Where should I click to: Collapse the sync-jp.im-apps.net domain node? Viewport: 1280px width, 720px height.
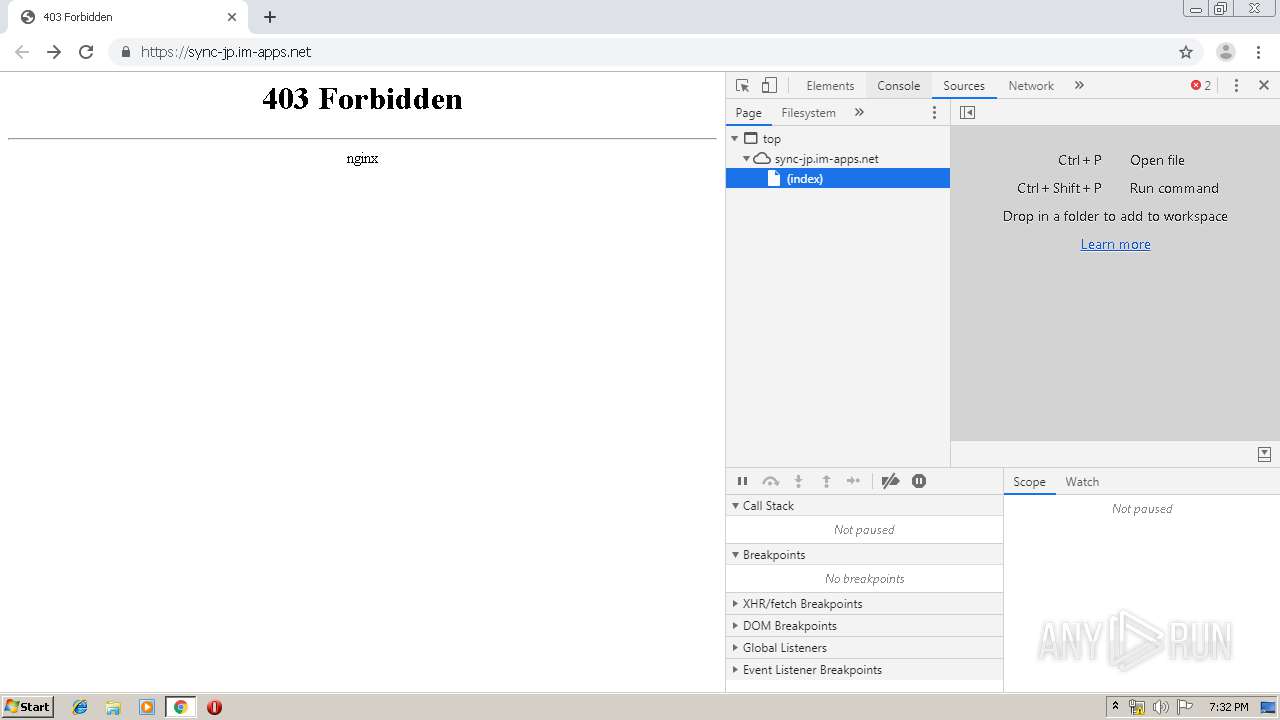click(746, 159)
